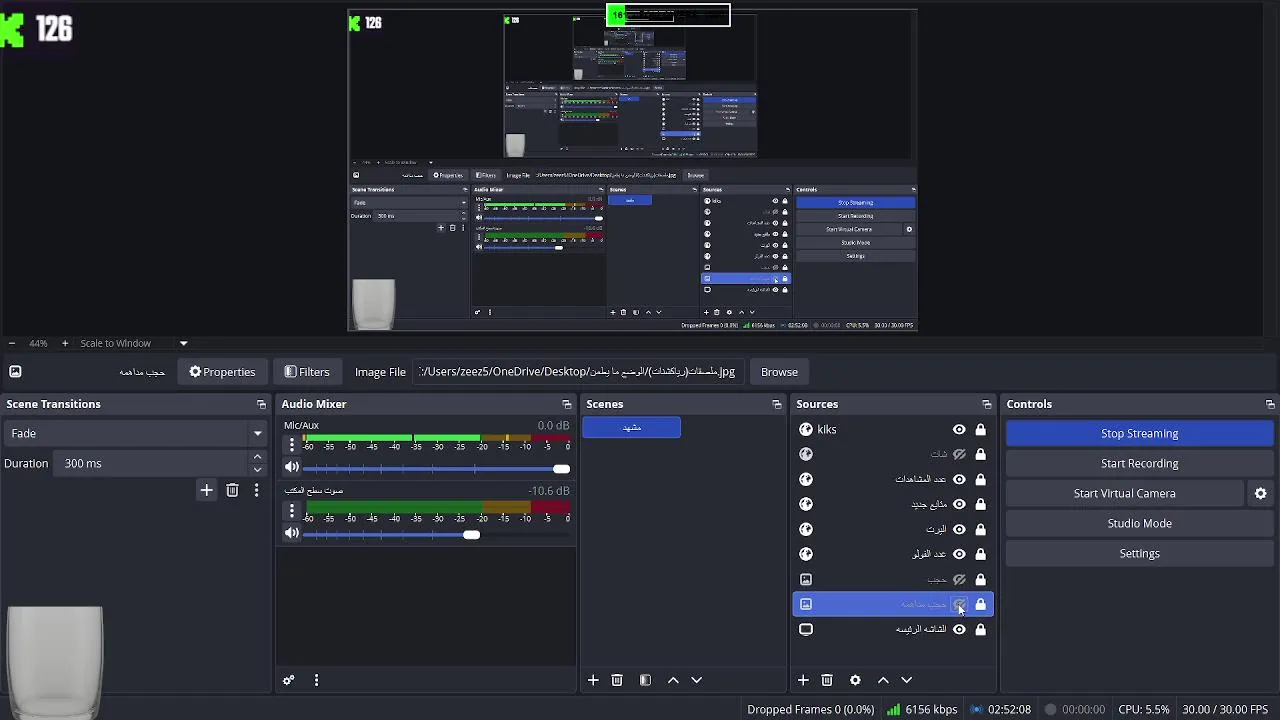Remove the selected source via the trash icon
1280x720 pixels.
(x=827, y=680)
